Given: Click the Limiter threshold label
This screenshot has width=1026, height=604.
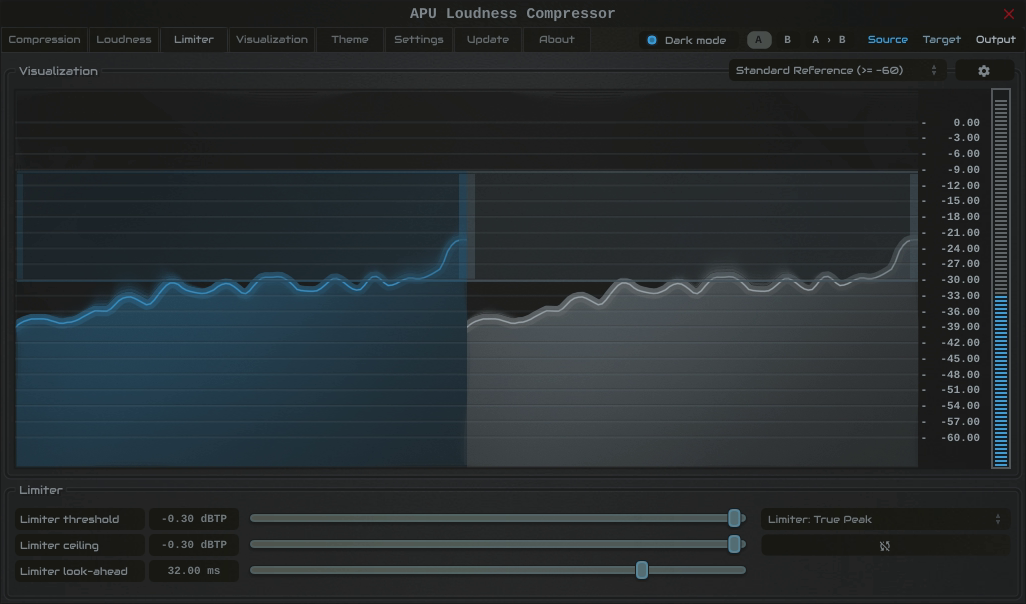Looking at the screenshot, I should (79, 520).
